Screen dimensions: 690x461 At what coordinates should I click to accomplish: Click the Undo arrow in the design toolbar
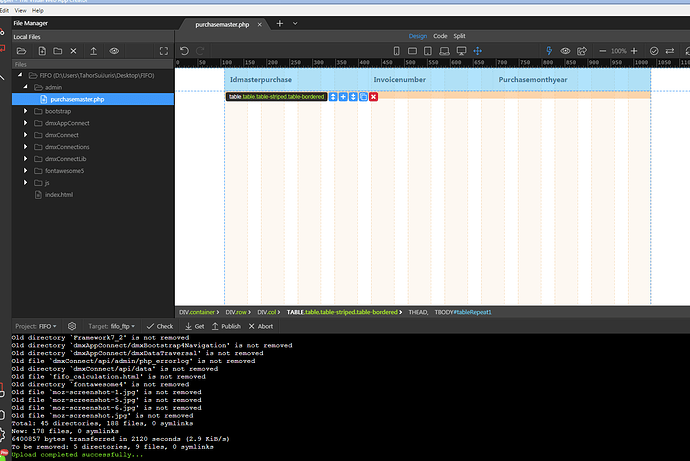[184, 51]
